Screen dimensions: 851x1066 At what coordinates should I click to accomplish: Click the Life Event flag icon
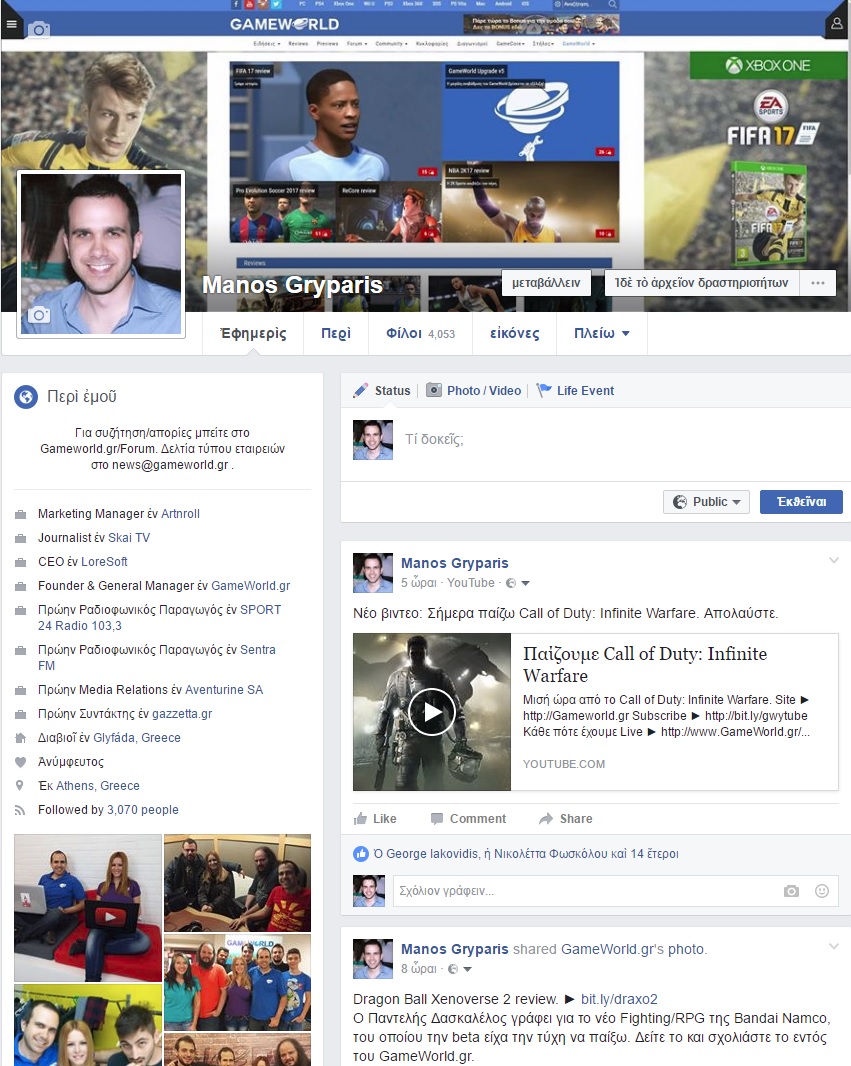(x=544, y=390)
